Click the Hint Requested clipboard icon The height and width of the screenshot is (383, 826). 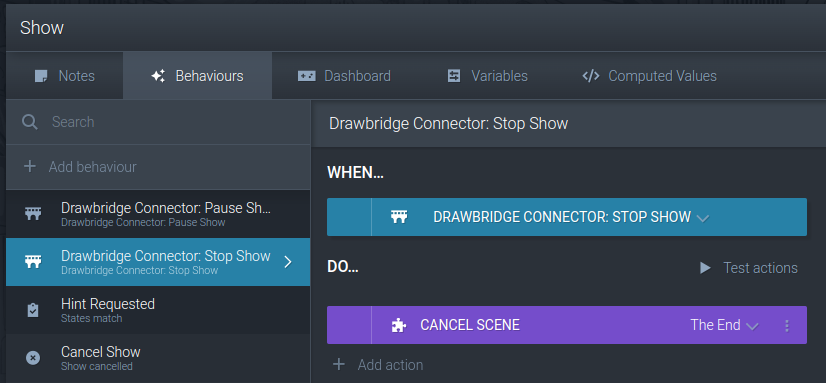coord(33,310)
